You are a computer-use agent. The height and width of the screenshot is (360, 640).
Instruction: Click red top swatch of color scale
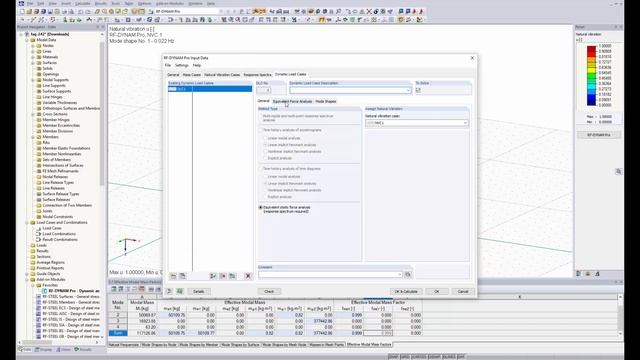[x=591, y=49]
